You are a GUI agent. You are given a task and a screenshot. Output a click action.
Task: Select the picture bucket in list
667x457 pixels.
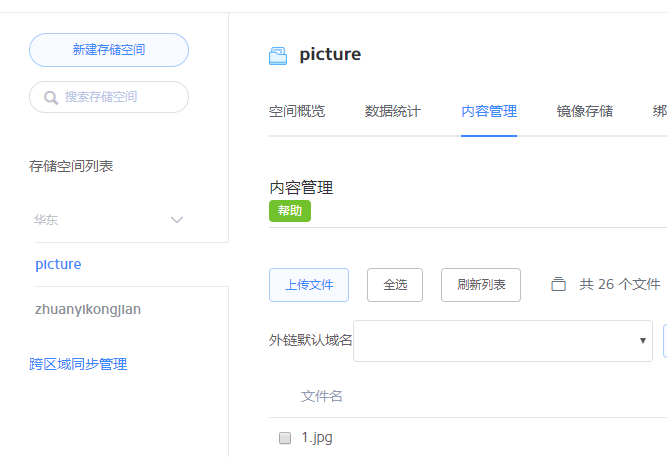58,264
